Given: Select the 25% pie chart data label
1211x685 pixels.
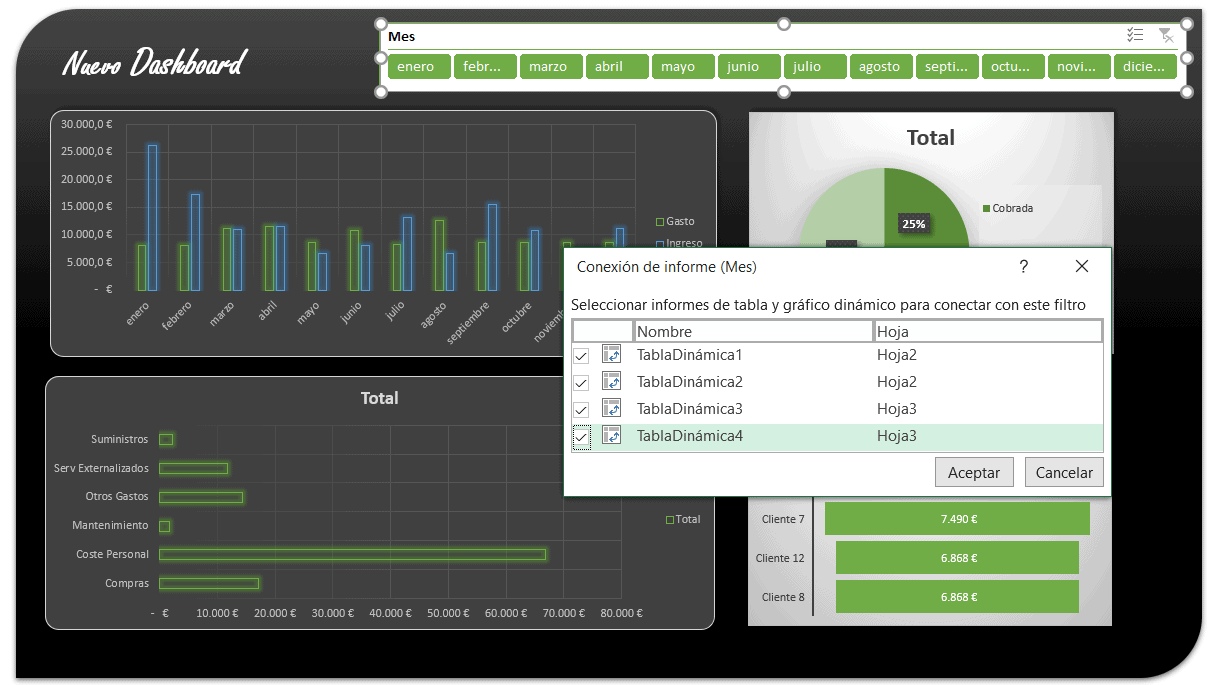Looking at the screenshot, I should click(914, 224).
